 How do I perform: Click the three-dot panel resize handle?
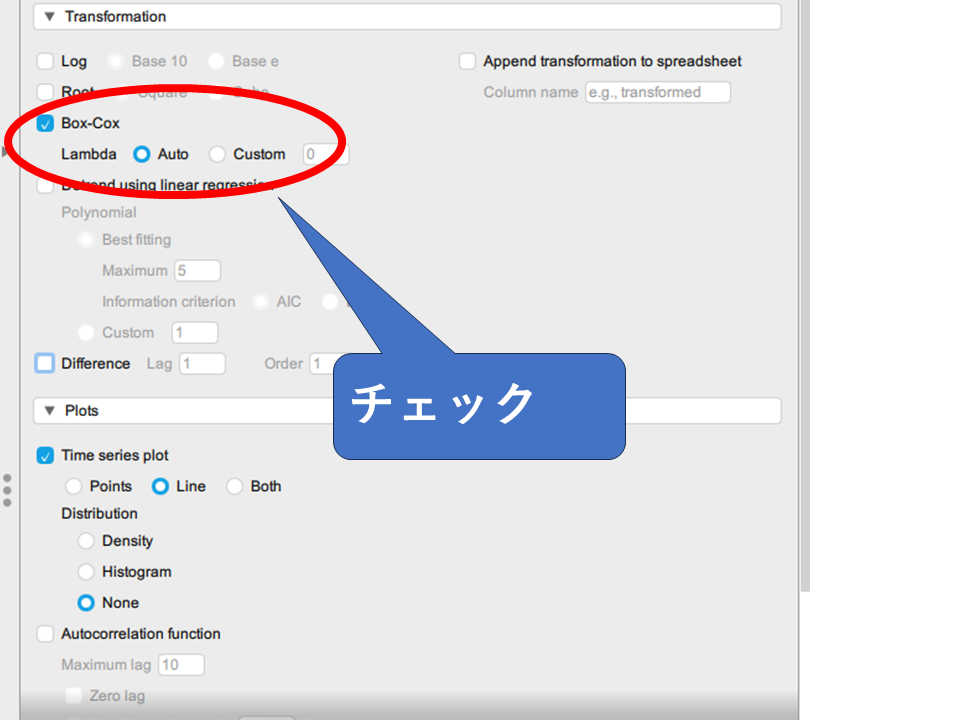tap(7, 490)
